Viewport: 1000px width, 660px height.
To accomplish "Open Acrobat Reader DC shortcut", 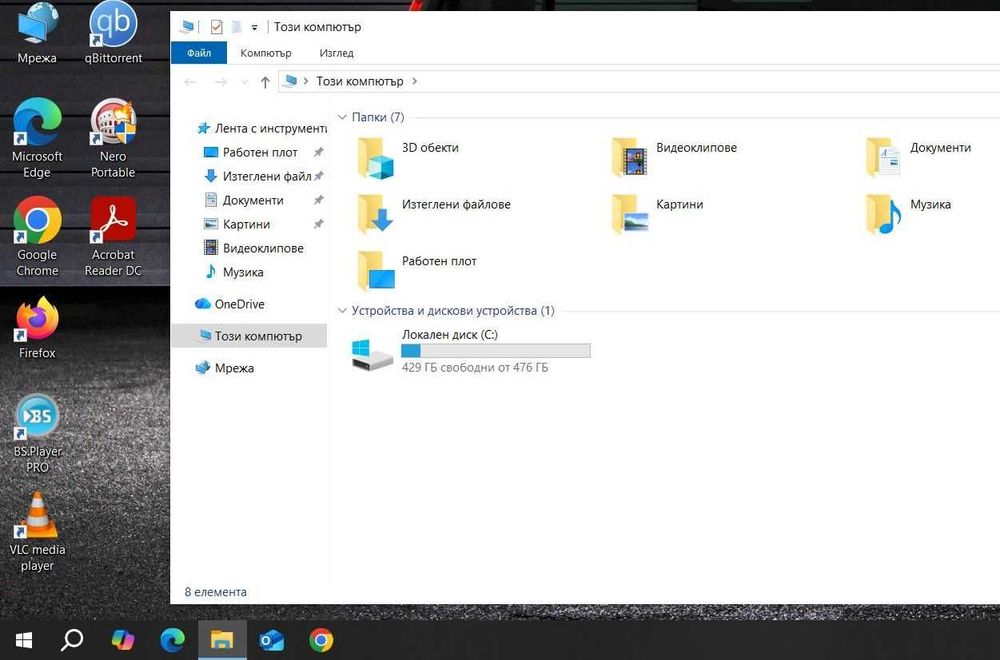I will (113, 236).
